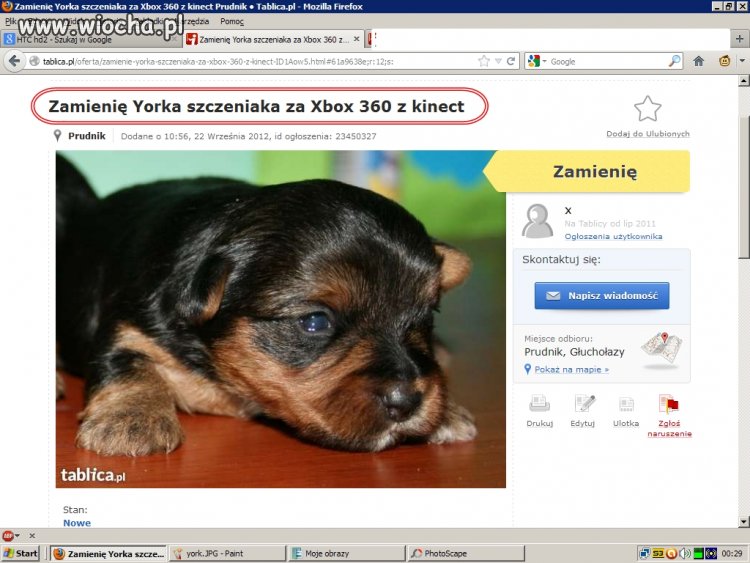Image resolution: width=750 pixels, height=563 pixels.
Task: Bookmark this page with the address bar star
Action: point(484,61)
